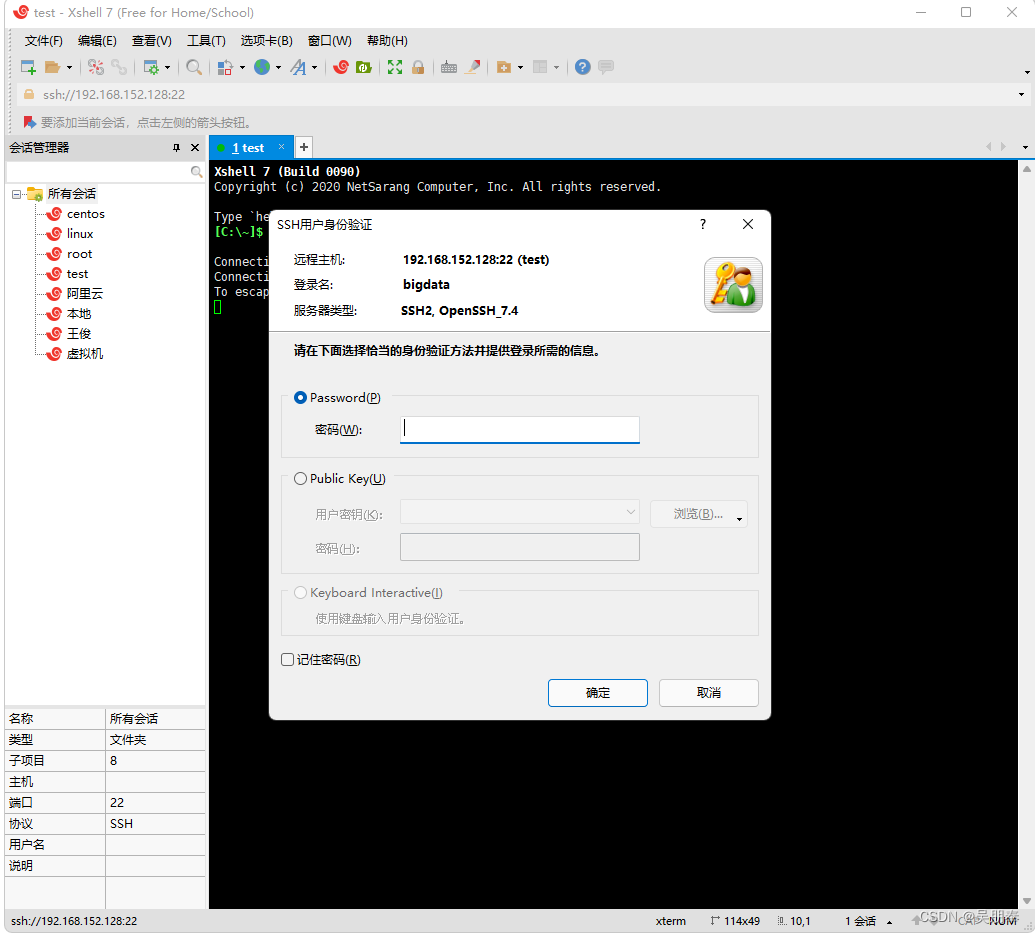Click the bookmark arrow add-session icon

29,122
